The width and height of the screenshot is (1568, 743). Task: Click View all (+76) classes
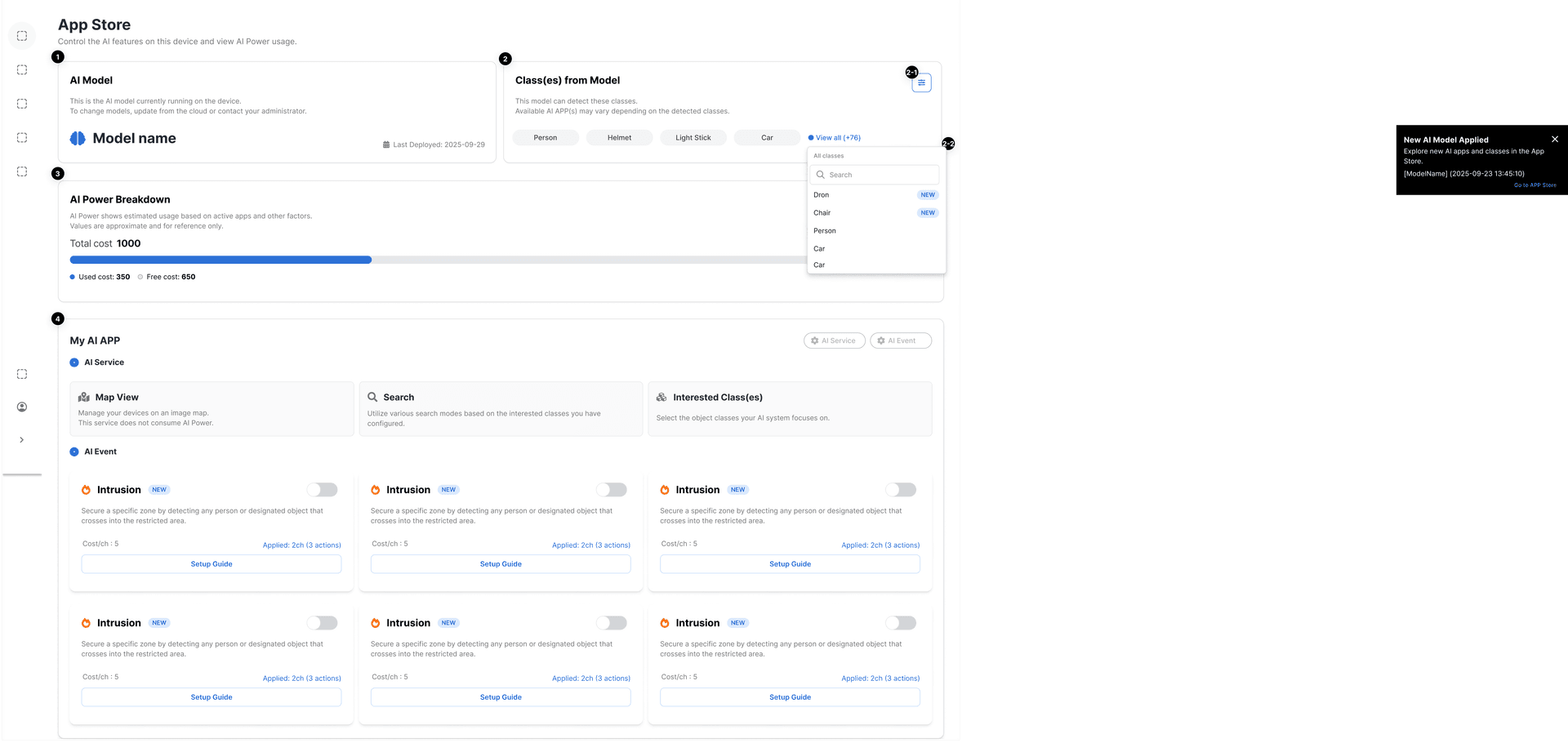(837, 138)
